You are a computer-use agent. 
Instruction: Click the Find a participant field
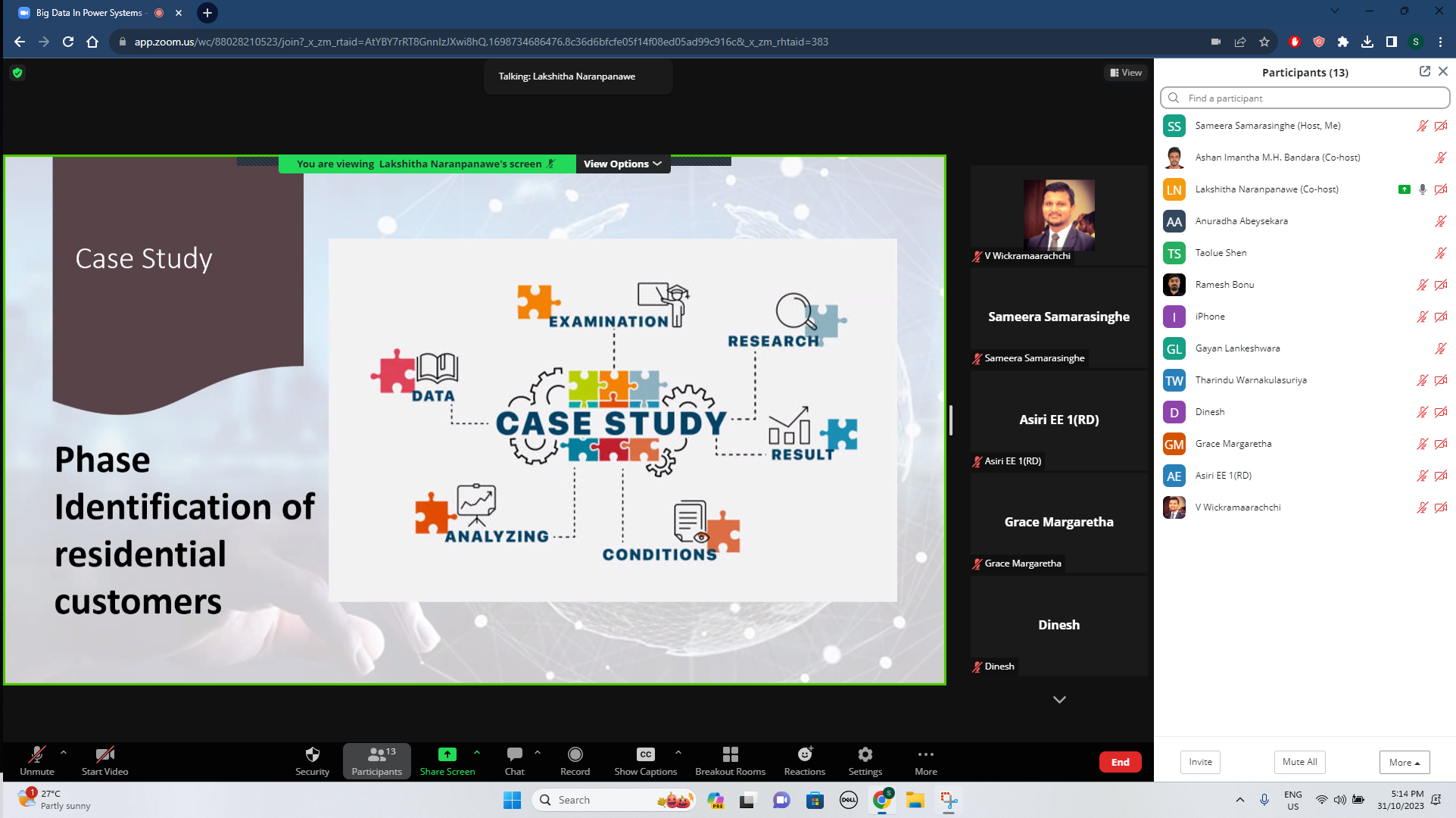coord(1305,98)
